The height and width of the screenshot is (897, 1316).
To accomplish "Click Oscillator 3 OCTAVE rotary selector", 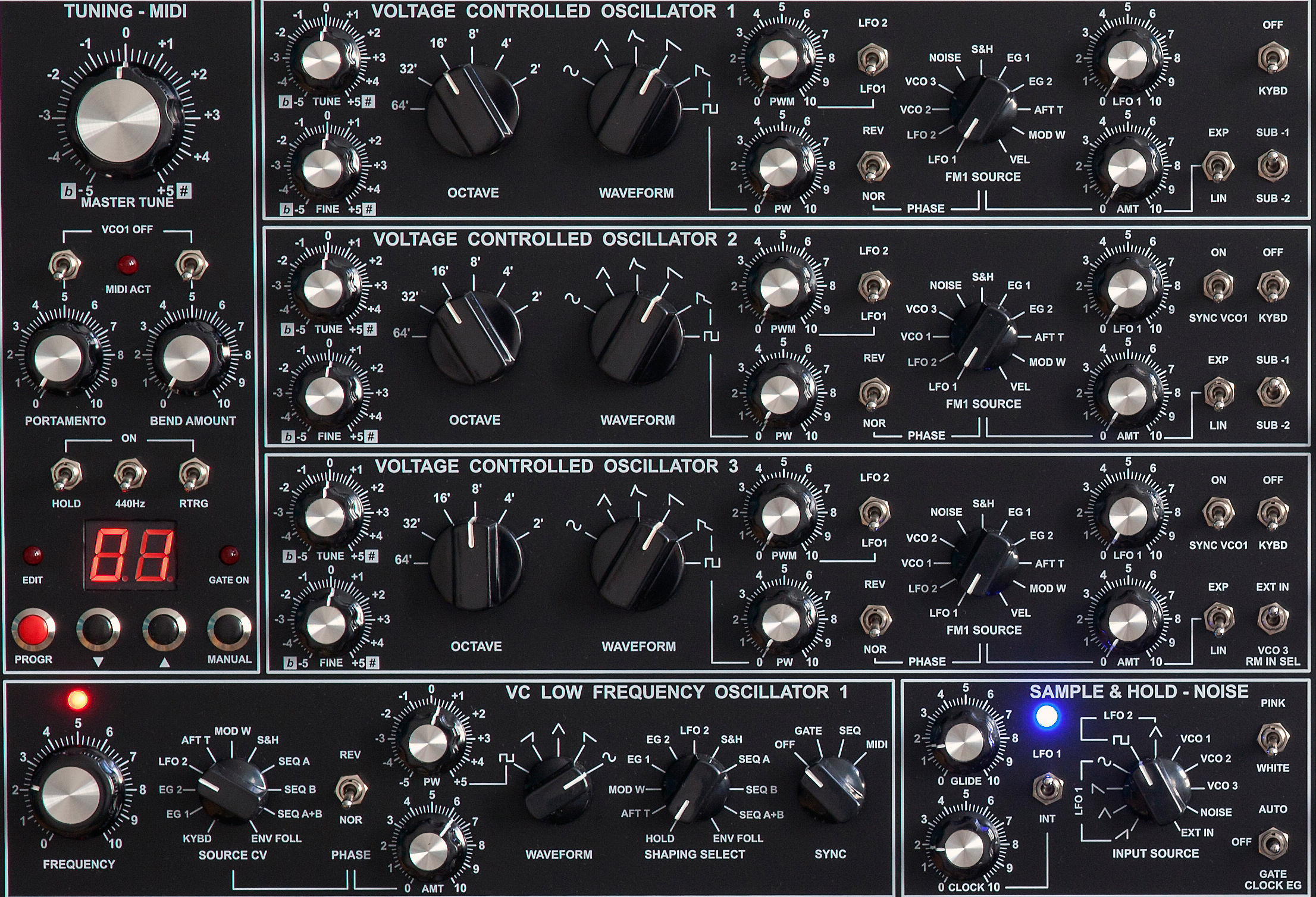I will pyautogui.click(x=476, y=564).
